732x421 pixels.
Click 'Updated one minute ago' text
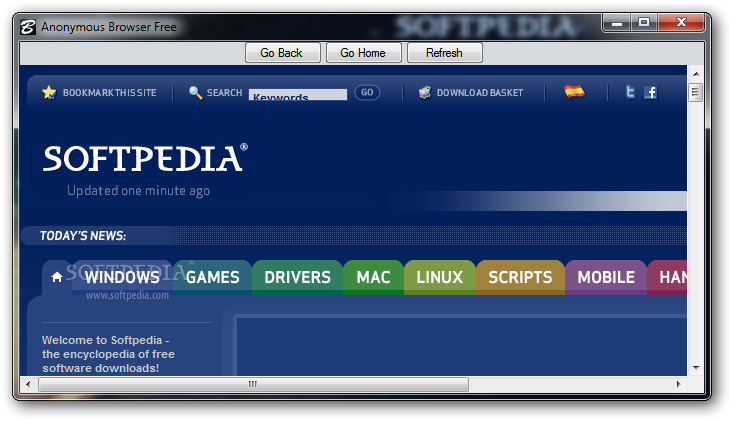138,190
